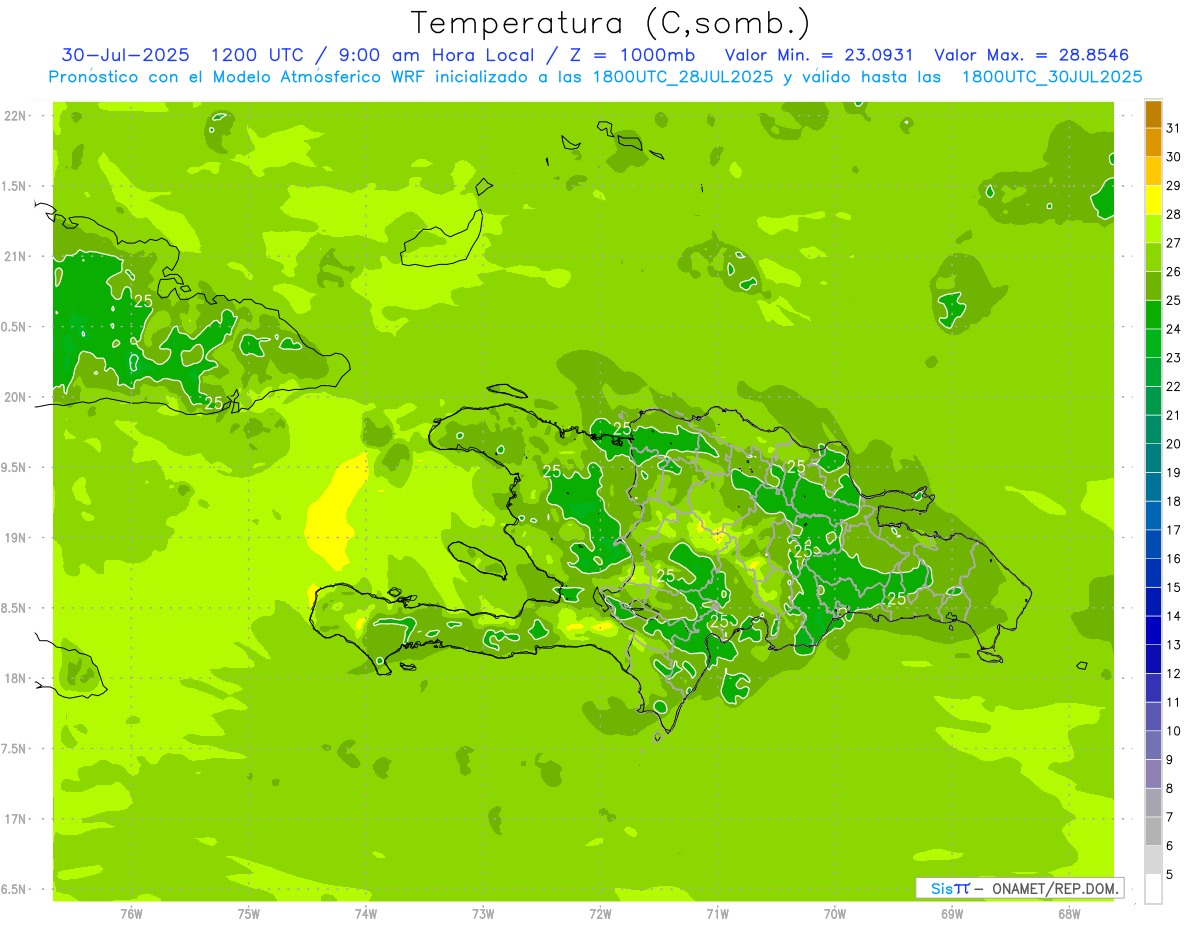Select the gray swatch between 7 and 8
The height and width of the screenshot is (927, 1200).
click(1153, 803)
